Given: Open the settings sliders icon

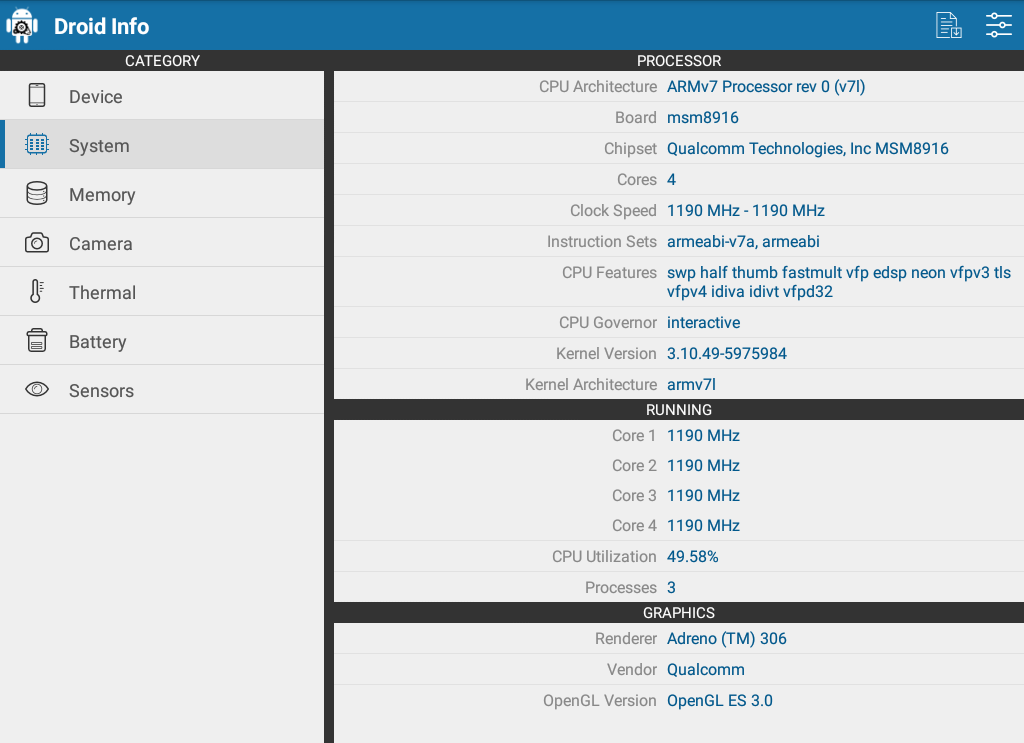Looking at the screenshot, I should coord(998,25).
